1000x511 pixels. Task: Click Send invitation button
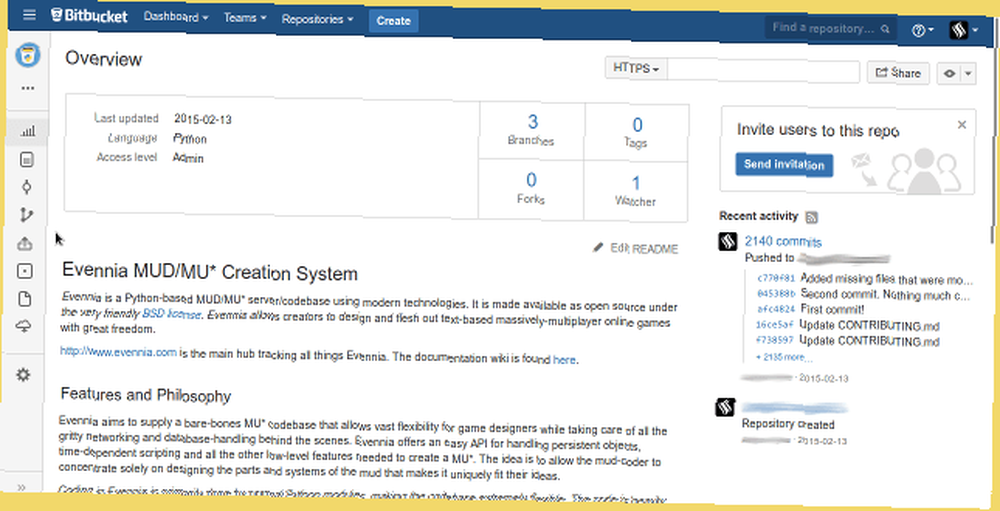[x=784, y=165]
